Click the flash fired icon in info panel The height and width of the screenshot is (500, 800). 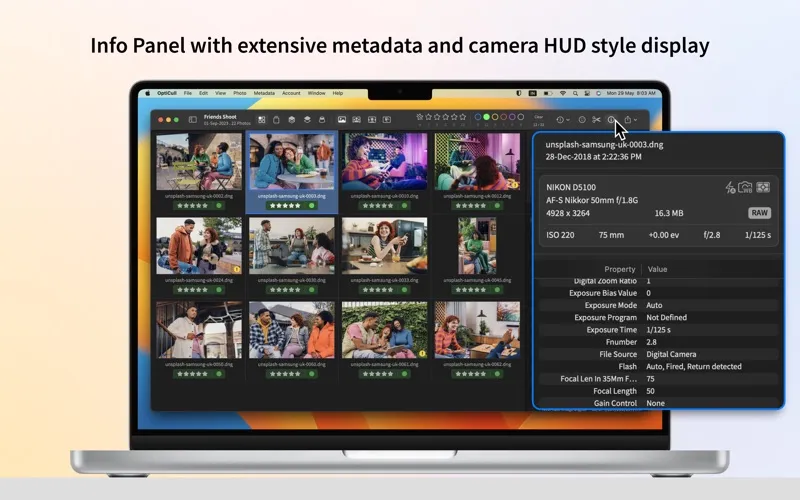pyautogui.click(x=730, y=188)
